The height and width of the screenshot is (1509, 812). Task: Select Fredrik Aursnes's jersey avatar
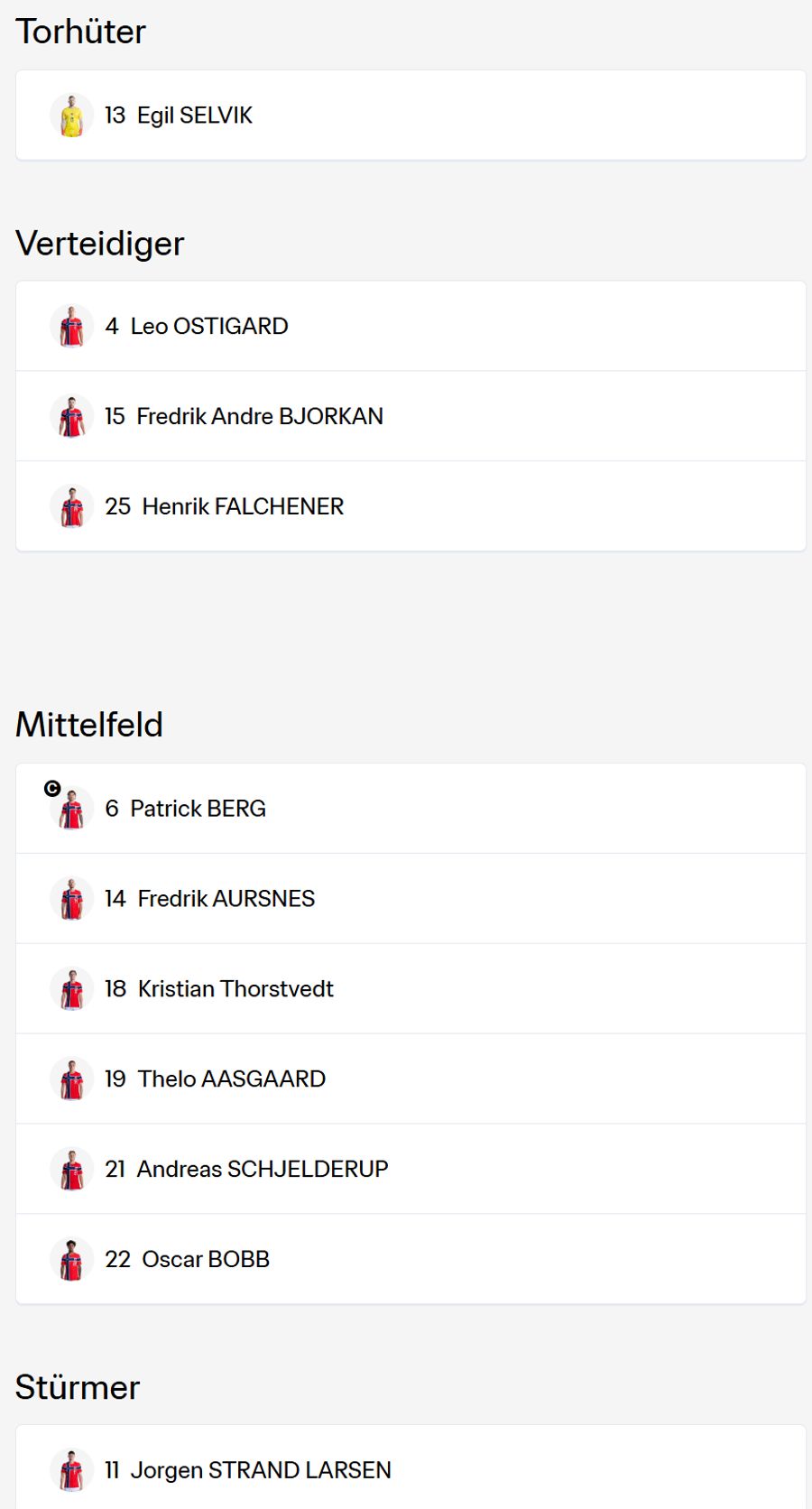pos(72,898)
